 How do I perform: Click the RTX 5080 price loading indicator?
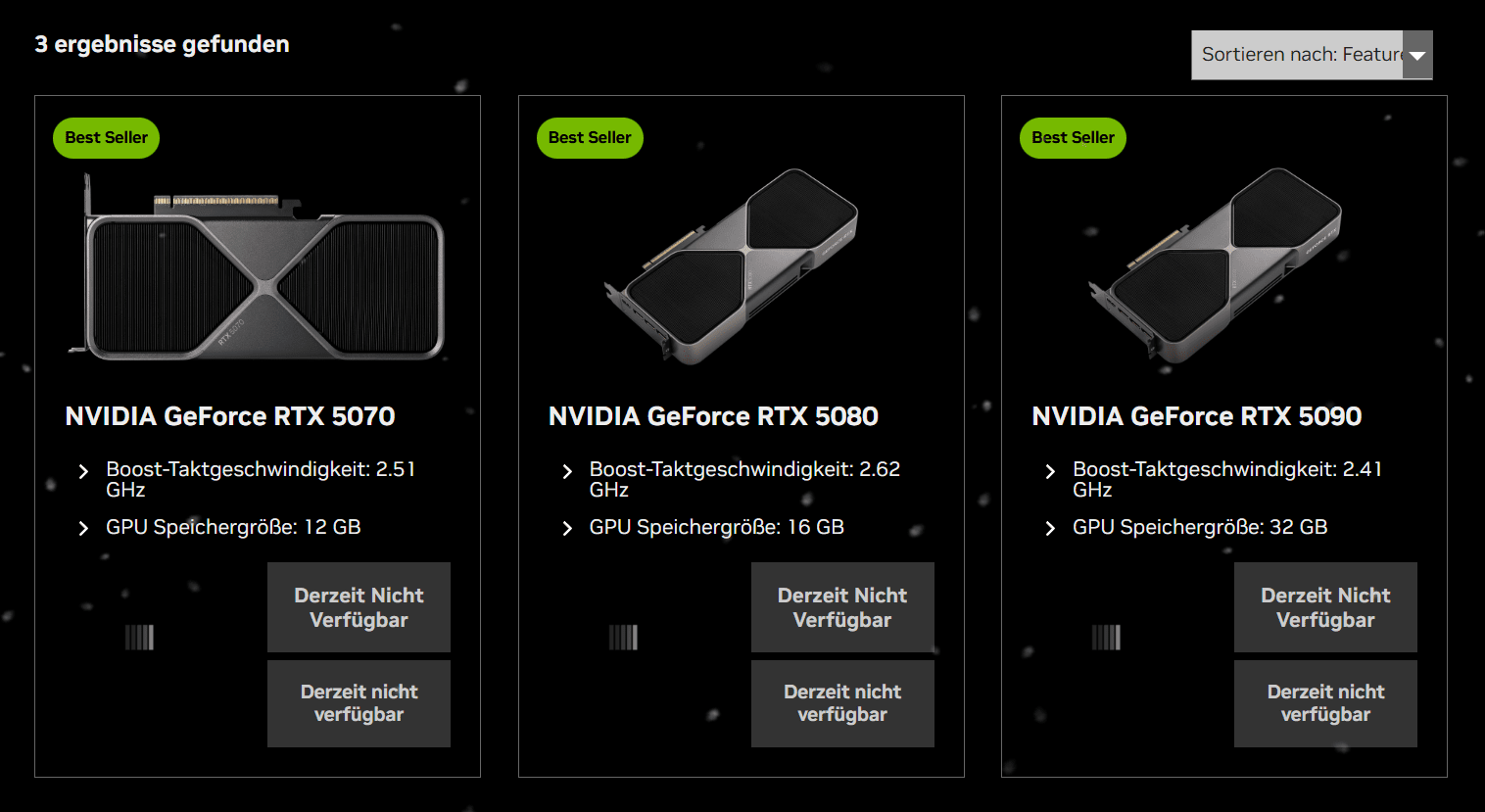point(623,638)
